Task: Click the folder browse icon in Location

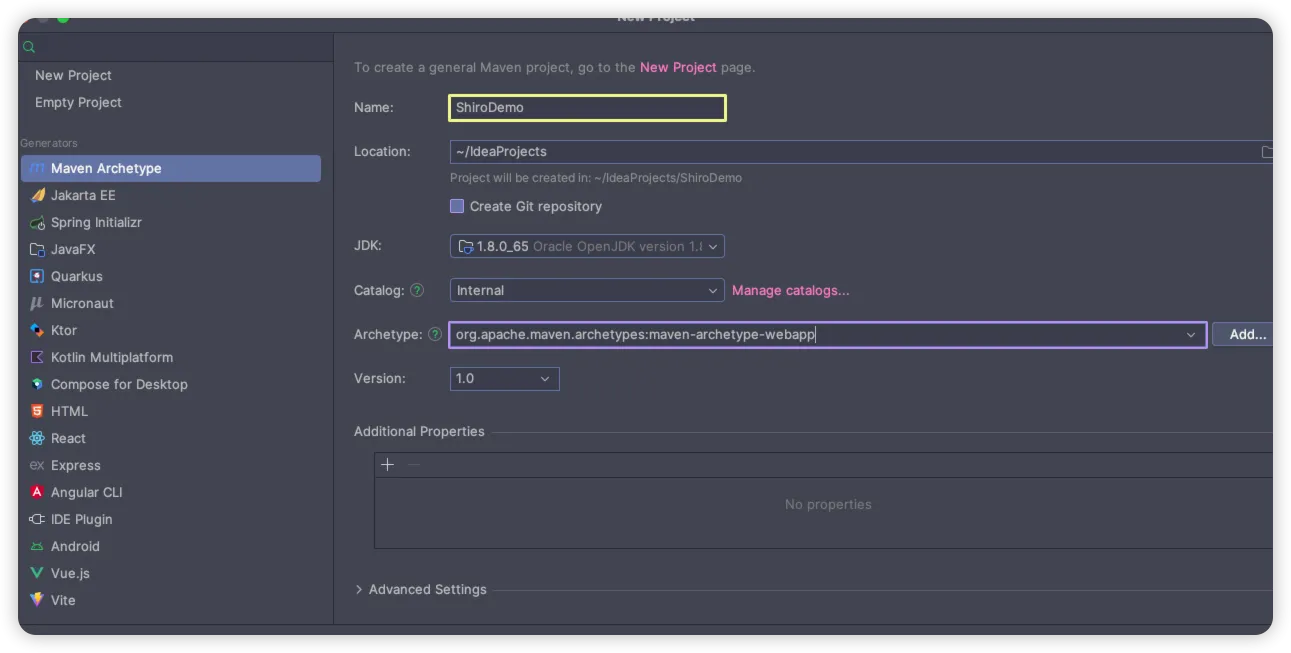Action: 1266,152
